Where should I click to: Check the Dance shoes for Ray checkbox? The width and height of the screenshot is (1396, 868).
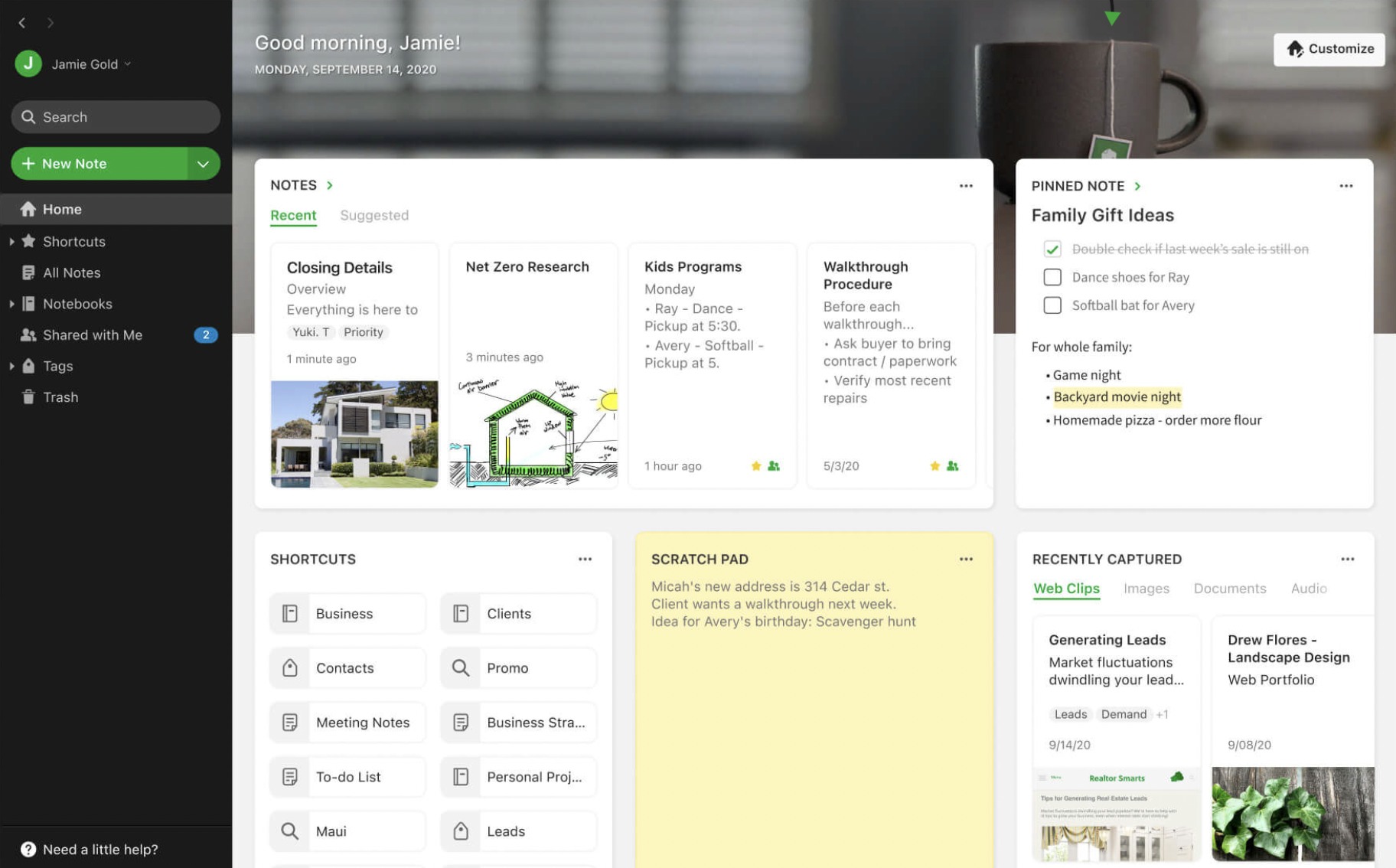(1053, 277)
